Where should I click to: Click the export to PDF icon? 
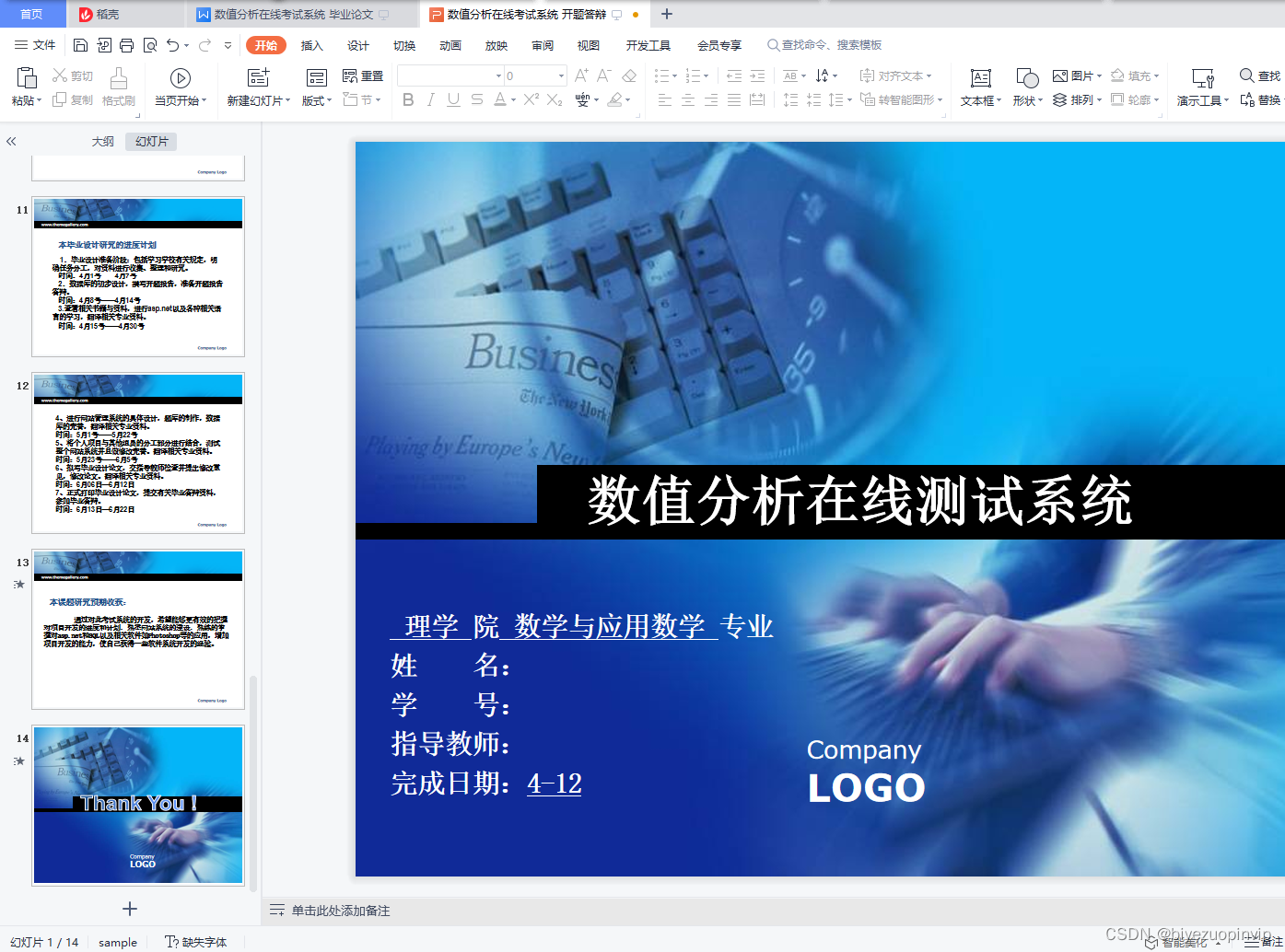tap(103, 45)
